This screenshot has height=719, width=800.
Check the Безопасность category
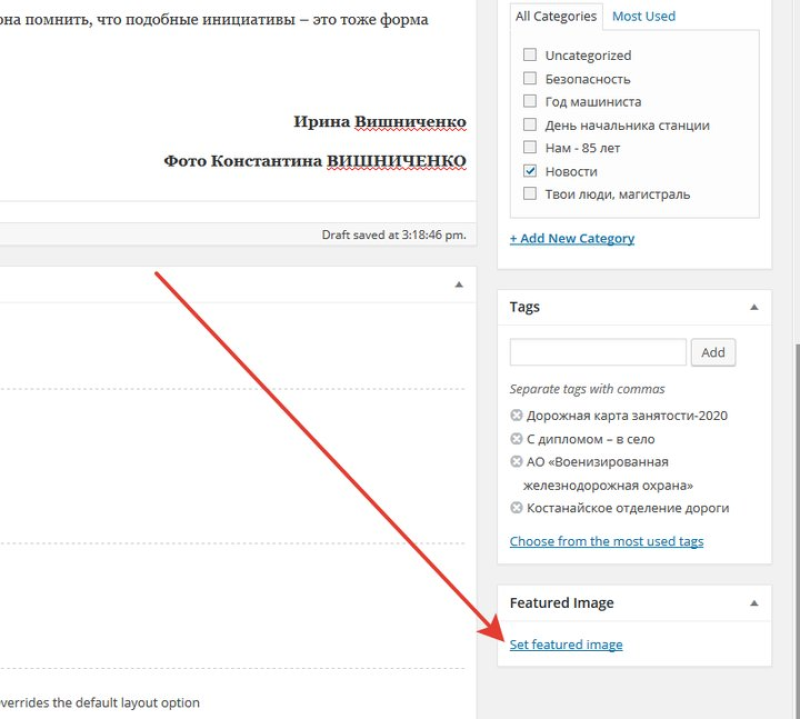click(x=530, y=78)
